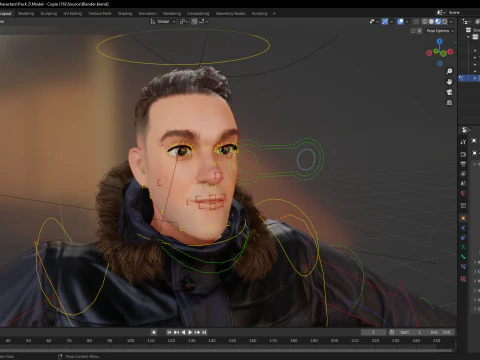Select wireframe viewport shading
This screenshot has width=480, height=360.
click(x=425, y=22)
